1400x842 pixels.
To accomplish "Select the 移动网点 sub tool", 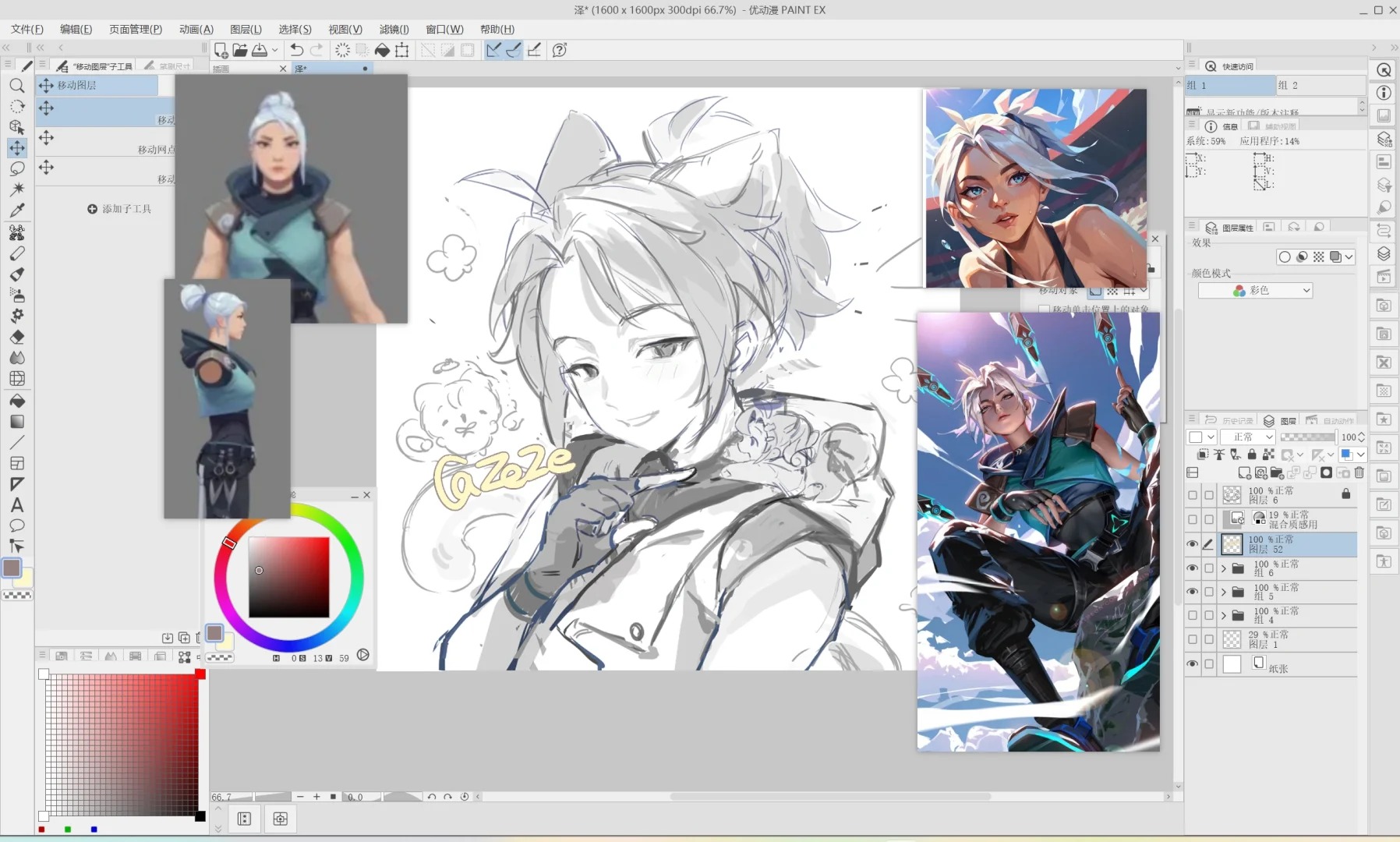I will click(x=105, y=143).
